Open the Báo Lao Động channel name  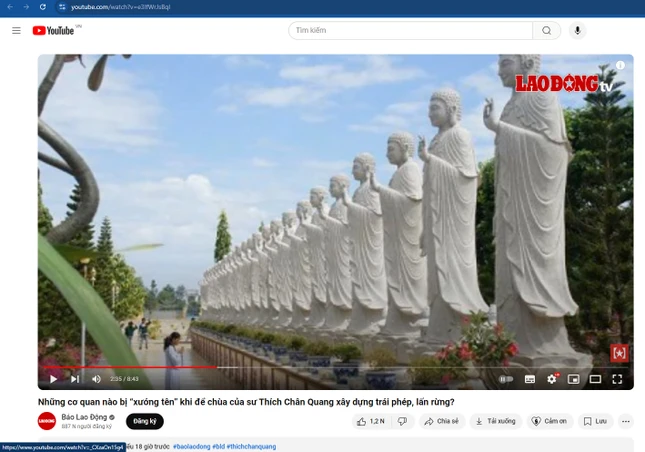pos(84,417)
